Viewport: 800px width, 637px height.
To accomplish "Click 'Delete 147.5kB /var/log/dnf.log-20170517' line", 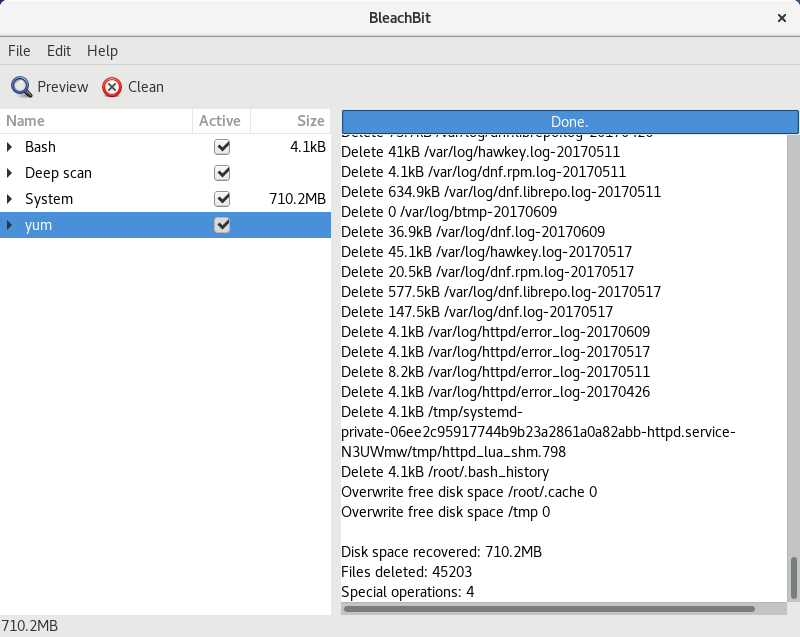I will tap(477, 312).
